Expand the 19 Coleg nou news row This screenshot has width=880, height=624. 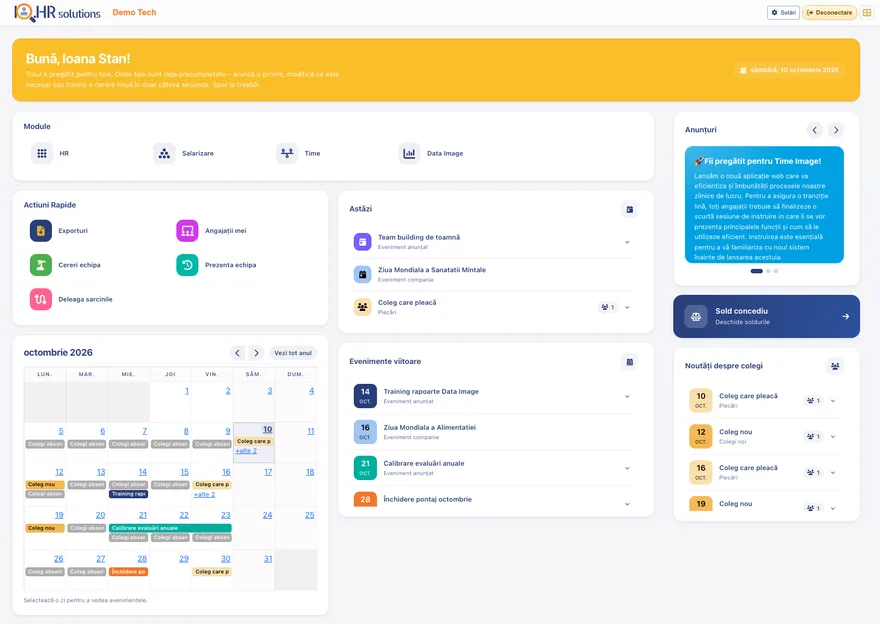click(833, 508)
